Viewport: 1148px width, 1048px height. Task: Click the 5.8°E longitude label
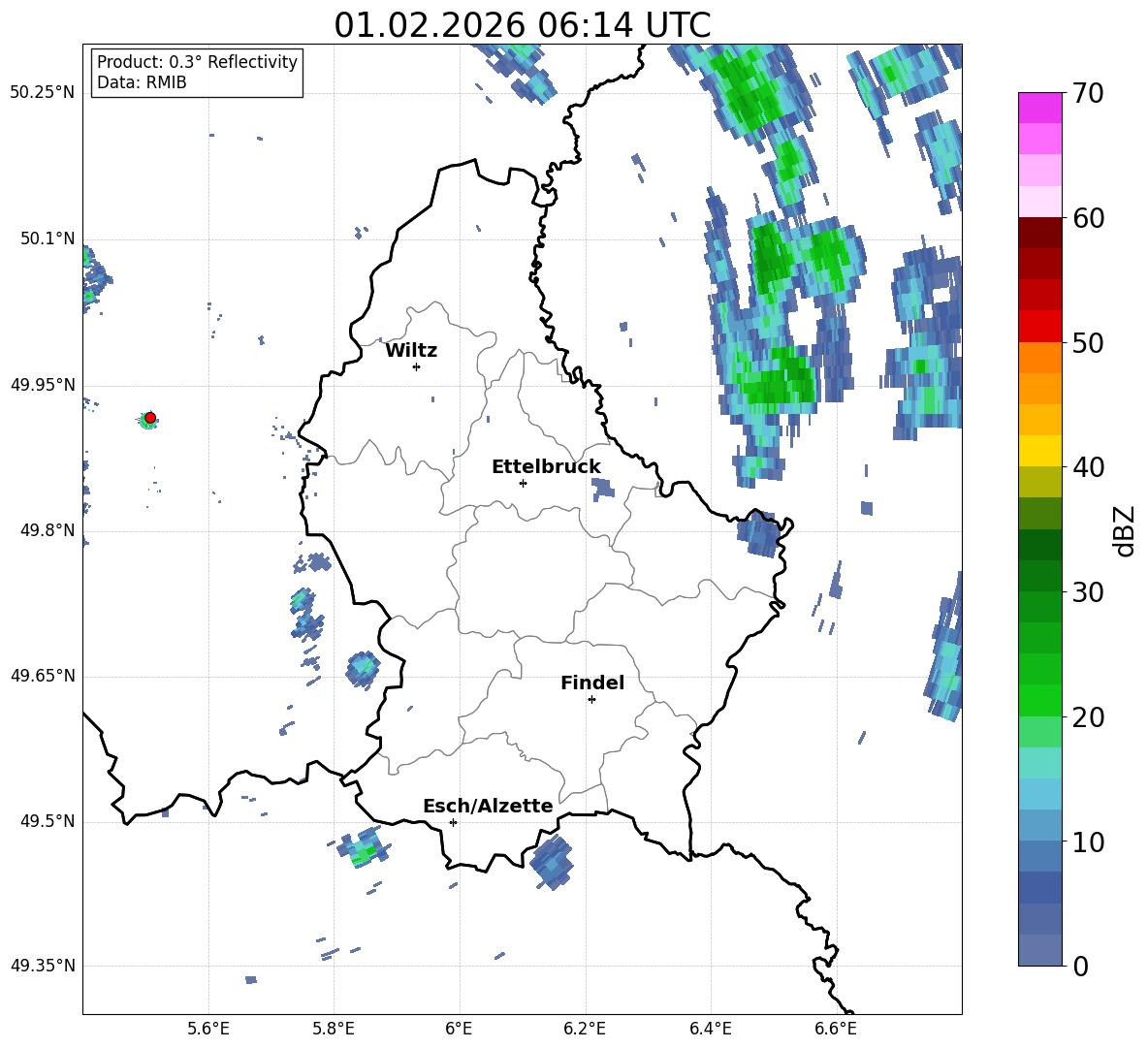[x=334, y=1029]
